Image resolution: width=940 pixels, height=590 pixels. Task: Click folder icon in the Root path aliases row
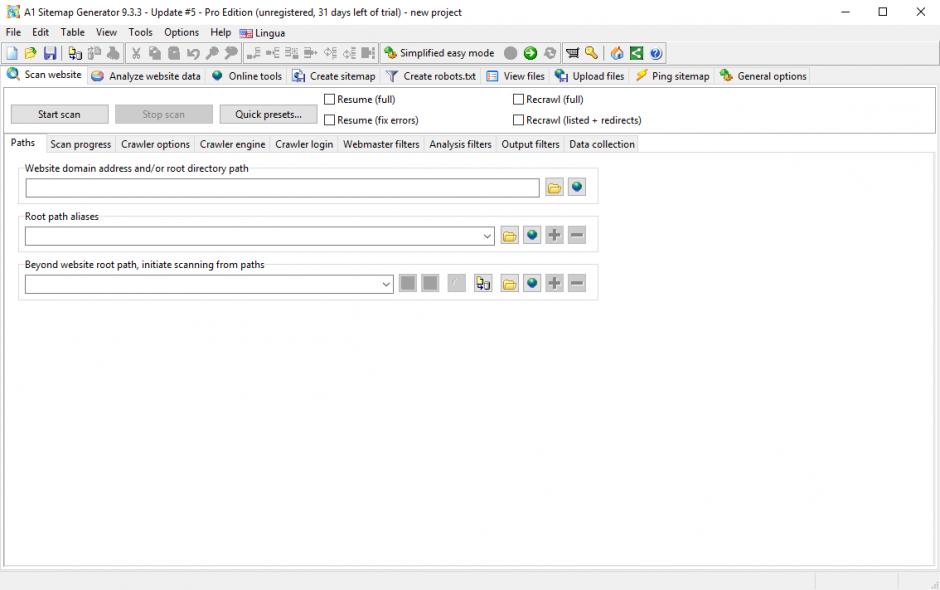pyautogui.click(x=510, y=236)
